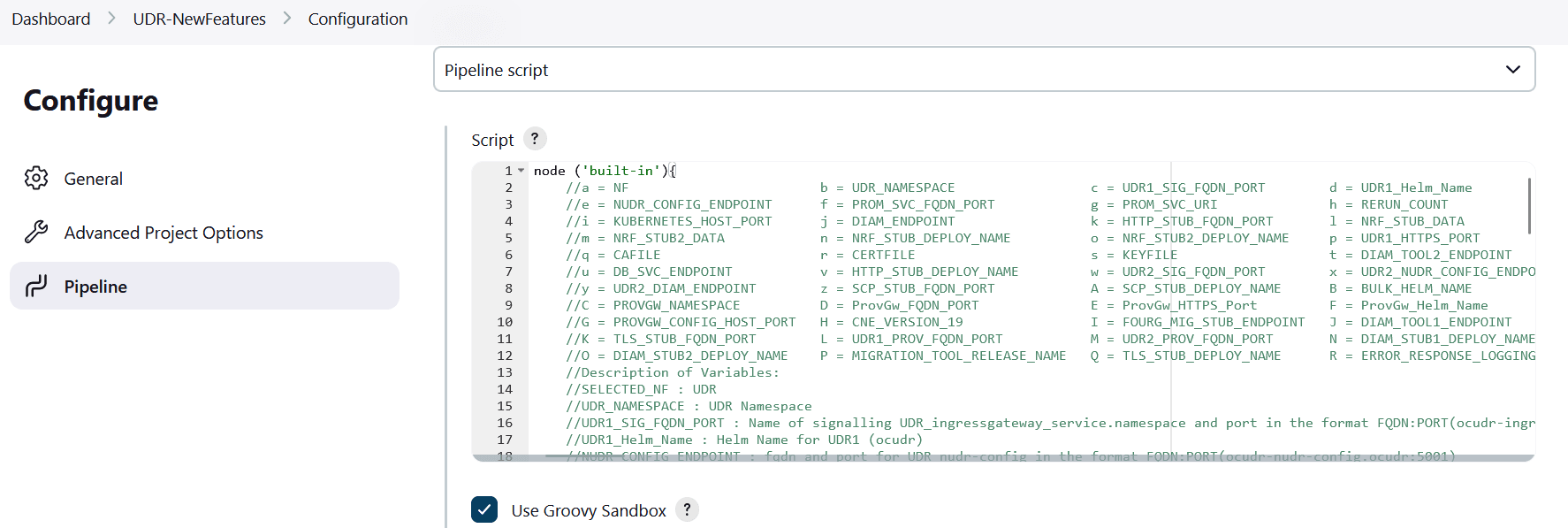The image size is (1568, 528).
Task: Click the comment //Description of Variables:
Action: (x=673, y=372)
